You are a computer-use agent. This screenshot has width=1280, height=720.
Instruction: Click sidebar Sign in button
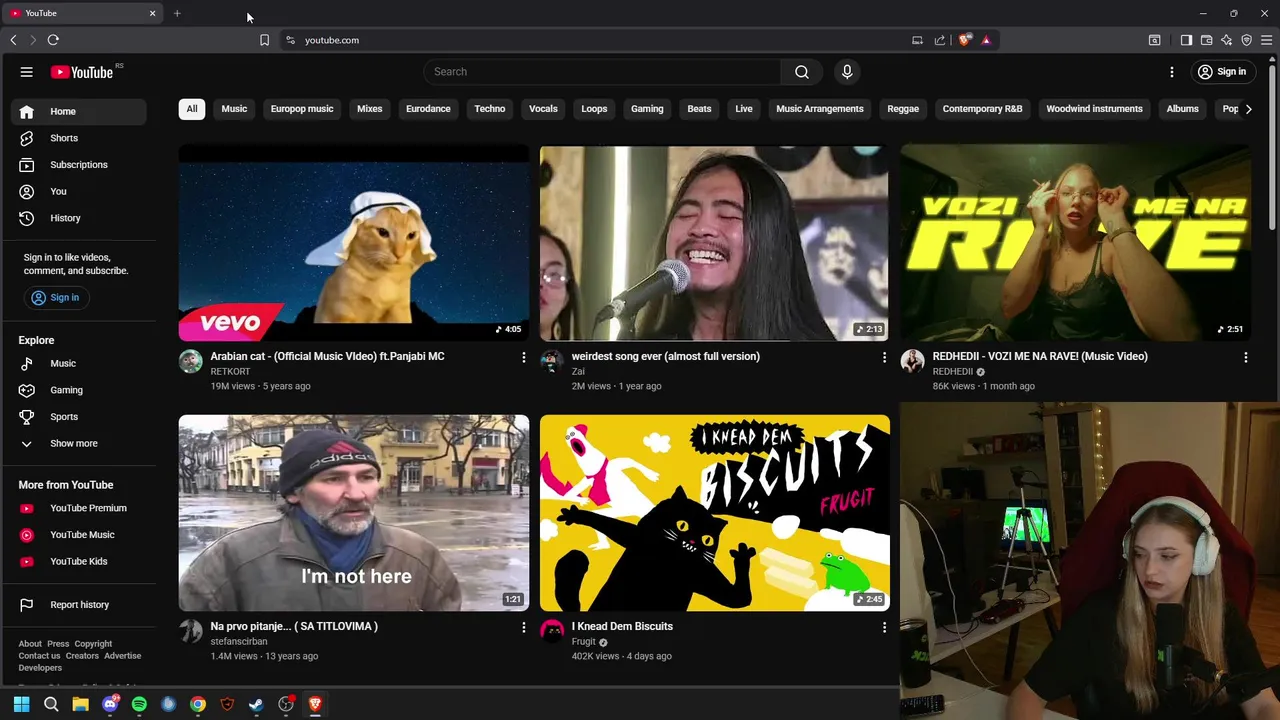55,297
